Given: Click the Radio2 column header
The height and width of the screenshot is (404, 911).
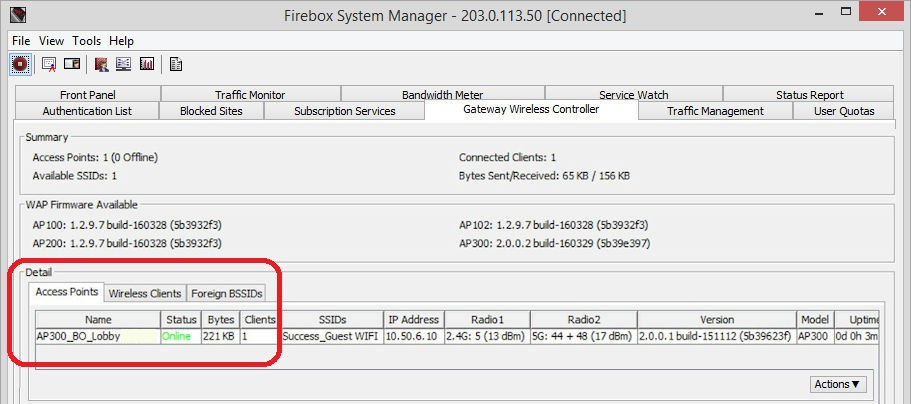Looking at the screenshot, I should click(584, 320).
